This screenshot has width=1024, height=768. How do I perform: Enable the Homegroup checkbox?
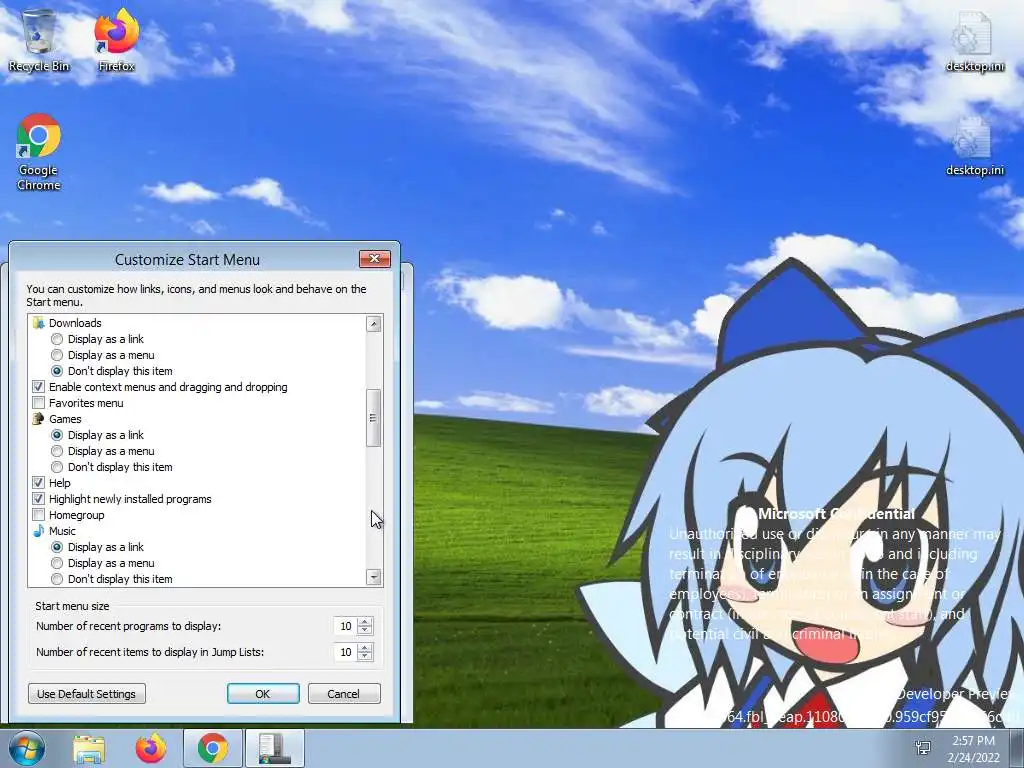click(39, 515)
